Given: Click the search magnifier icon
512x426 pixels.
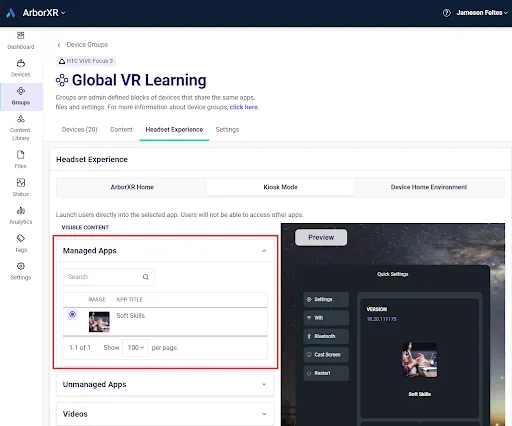Looking at the screenshot, I should pos(146,277).
